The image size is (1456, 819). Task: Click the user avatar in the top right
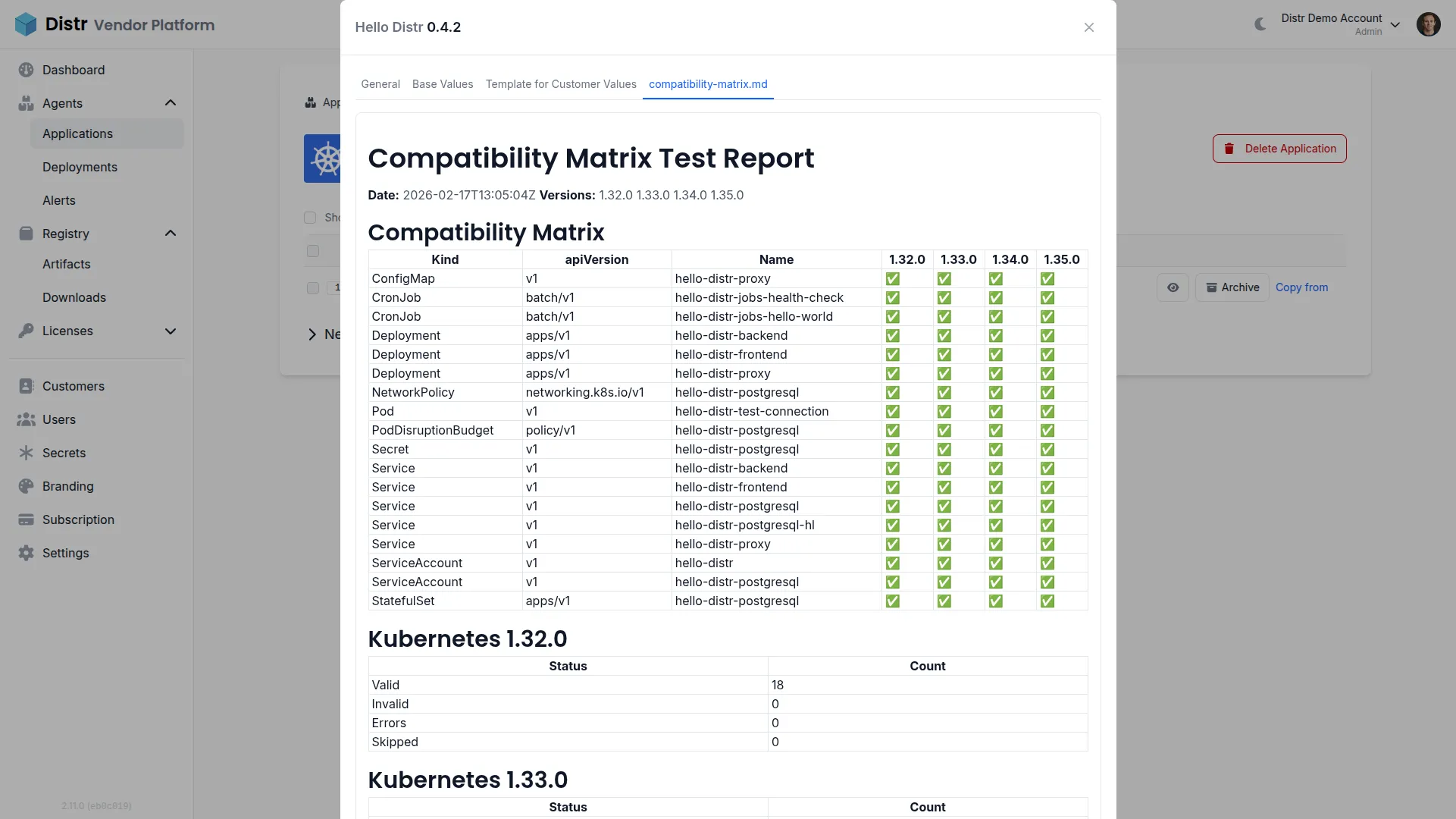[1429, 24]
